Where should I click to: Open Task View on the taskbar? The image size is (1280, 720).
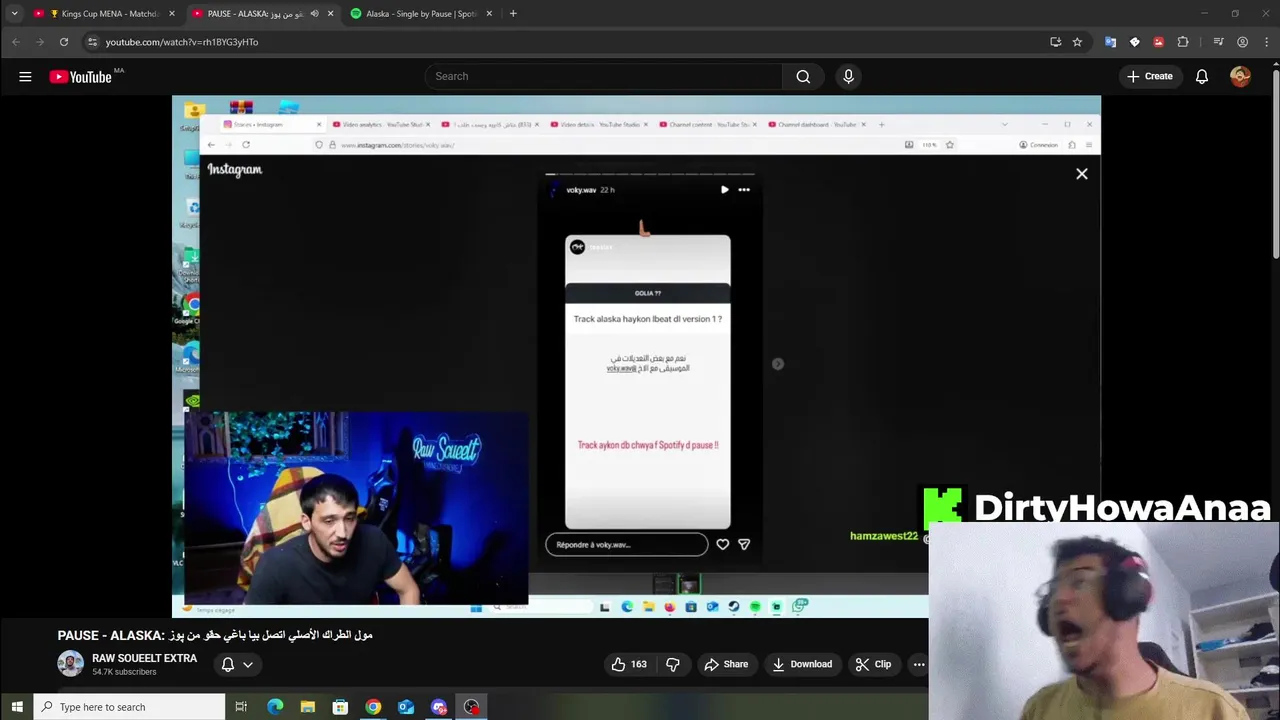click(241, 707)
